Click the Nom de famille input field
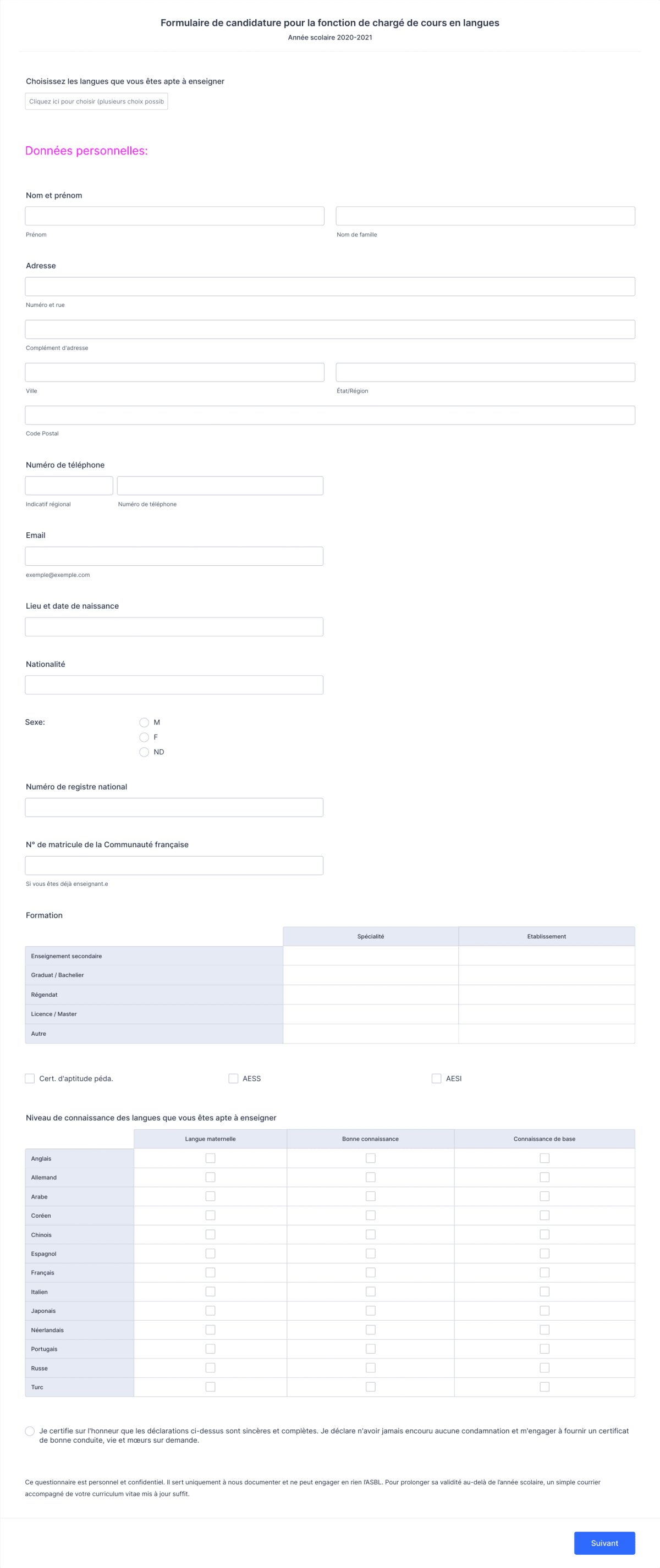Screen dimensions: 660x1568 point(485,216)
